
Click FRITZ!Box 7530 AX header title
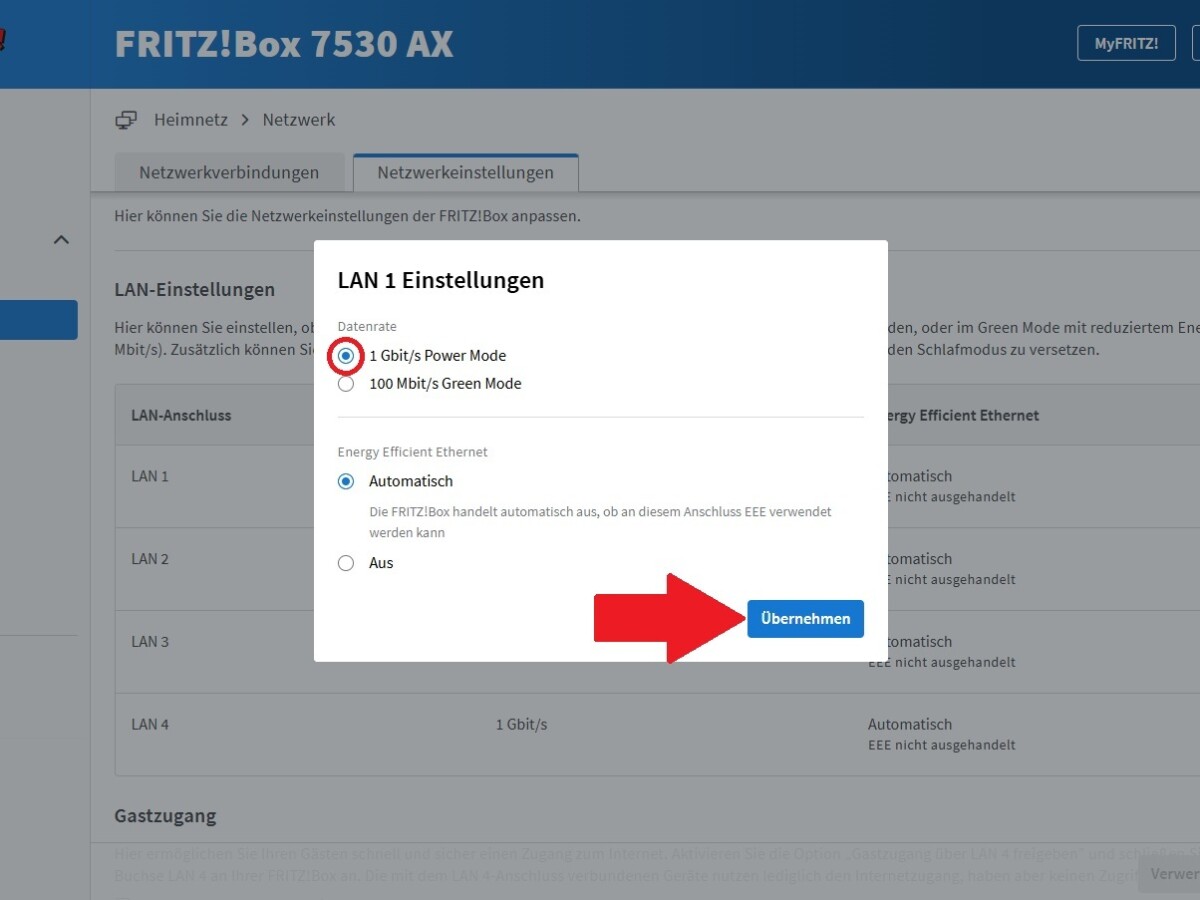click(284, 44)
